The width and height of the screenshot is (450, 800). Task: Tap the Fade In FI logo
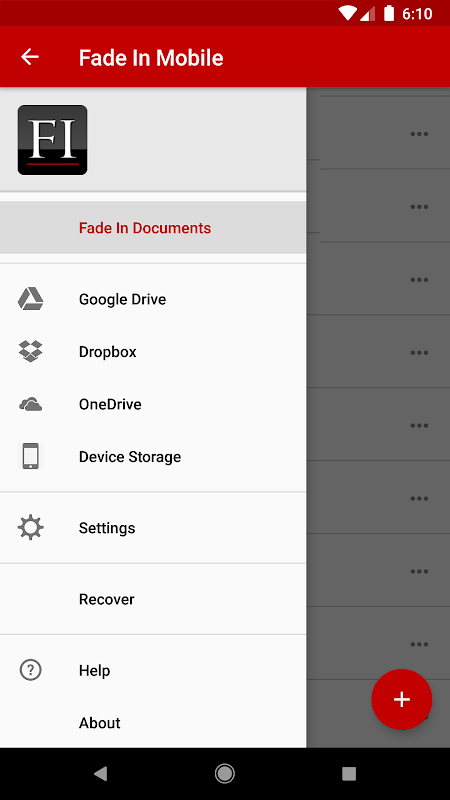(x=53, y=140)
